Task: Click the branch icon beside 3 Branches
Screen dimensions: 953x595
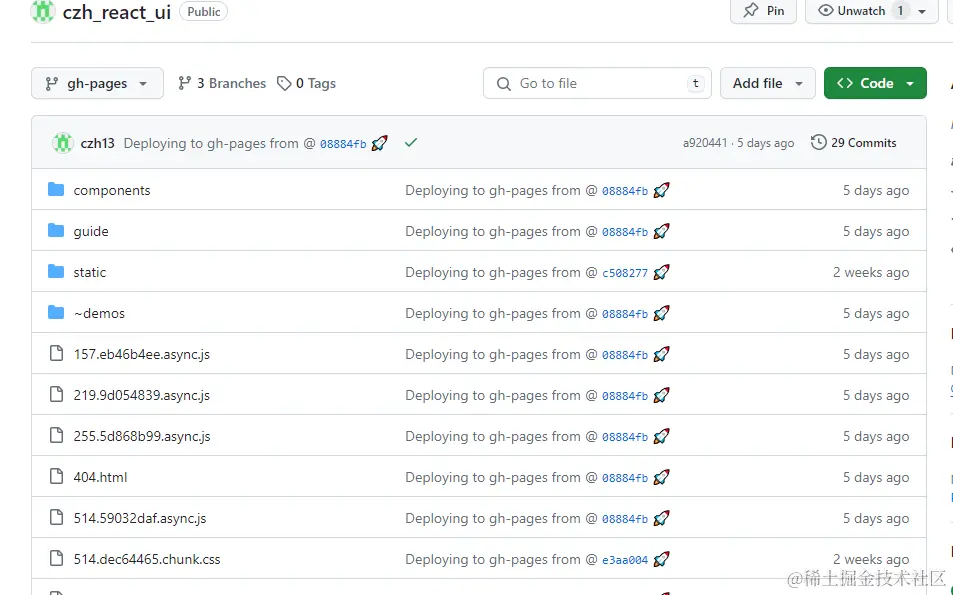Action: [184, 83]
